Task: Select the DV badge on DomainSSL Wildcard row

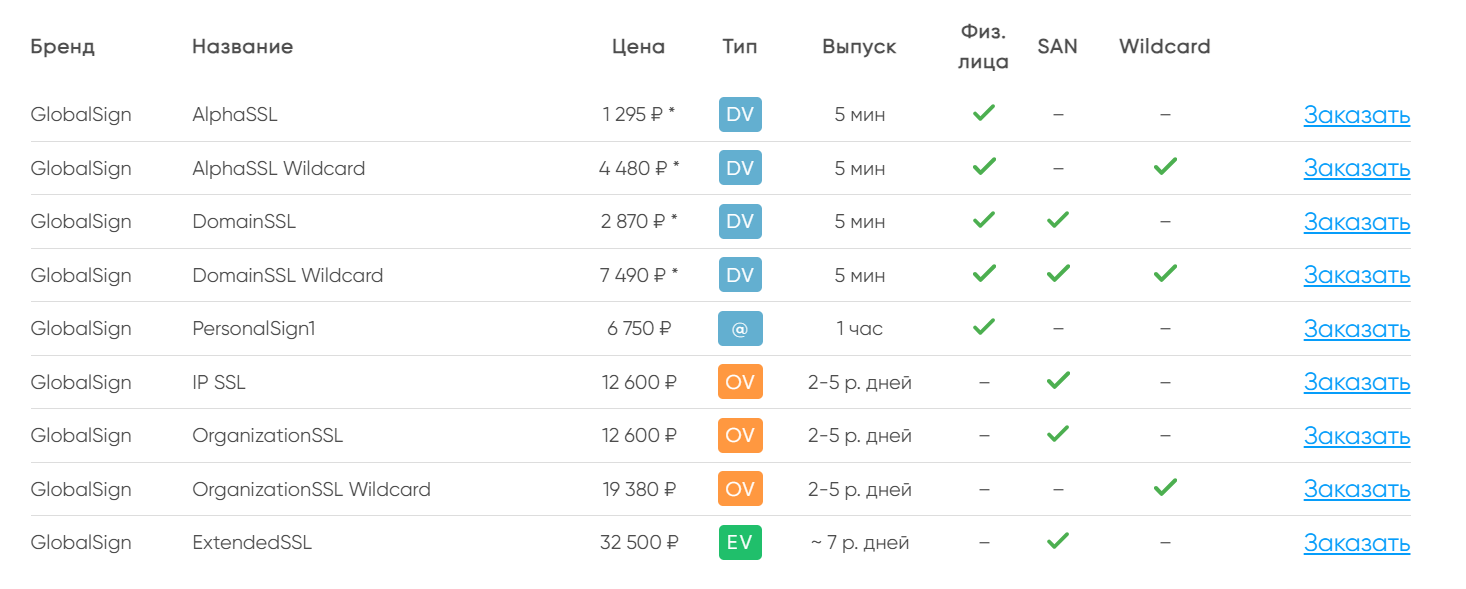Action: coord(740,274)
